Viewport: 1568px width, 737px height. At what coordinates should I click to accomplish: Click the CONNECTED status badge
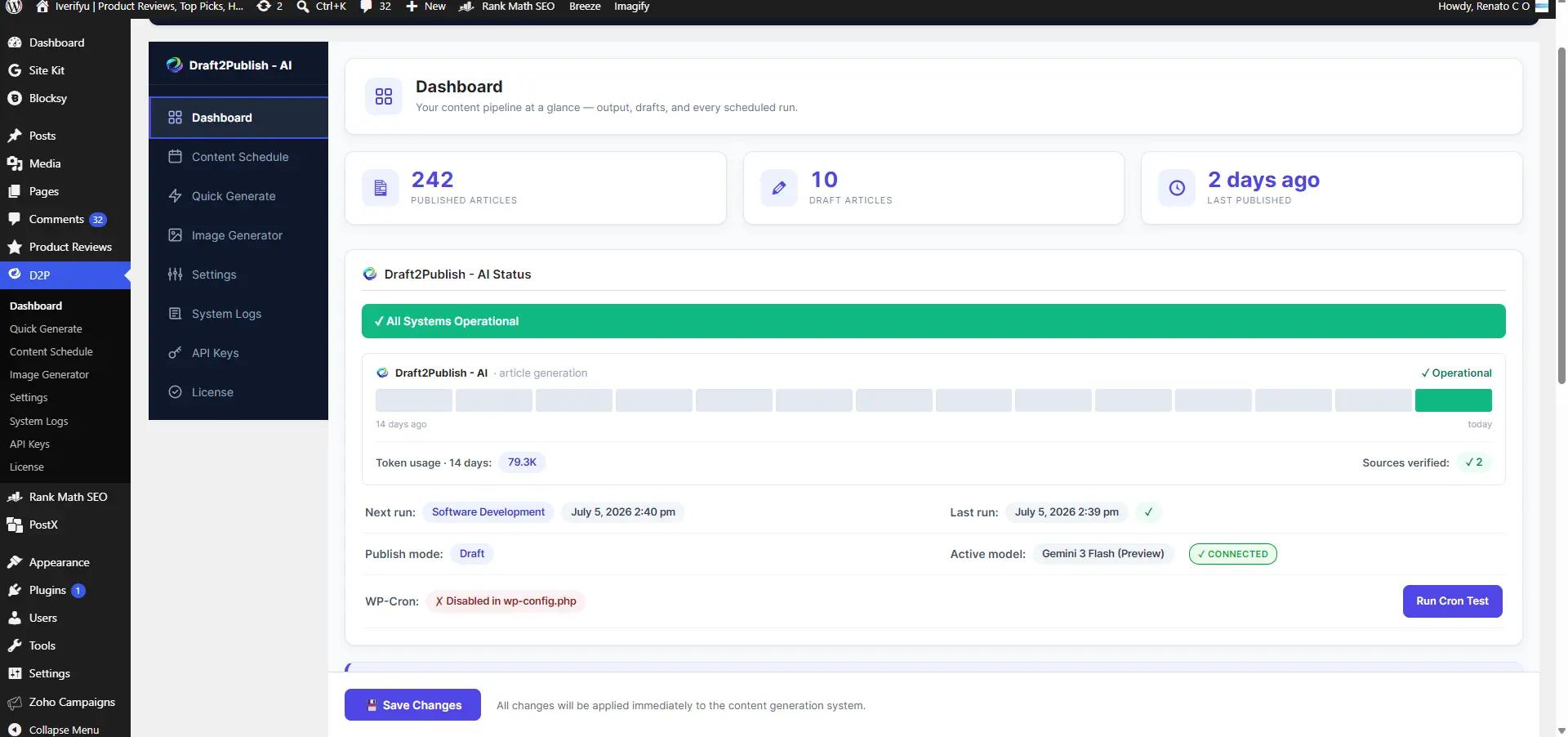coord(1232,554)
